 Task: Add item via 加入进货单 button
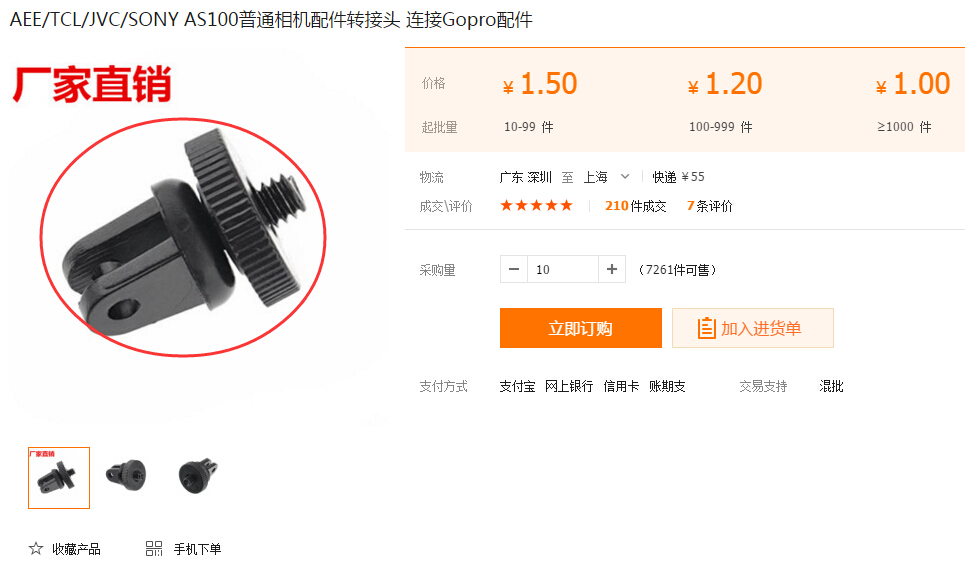click(x=753, y=328)
